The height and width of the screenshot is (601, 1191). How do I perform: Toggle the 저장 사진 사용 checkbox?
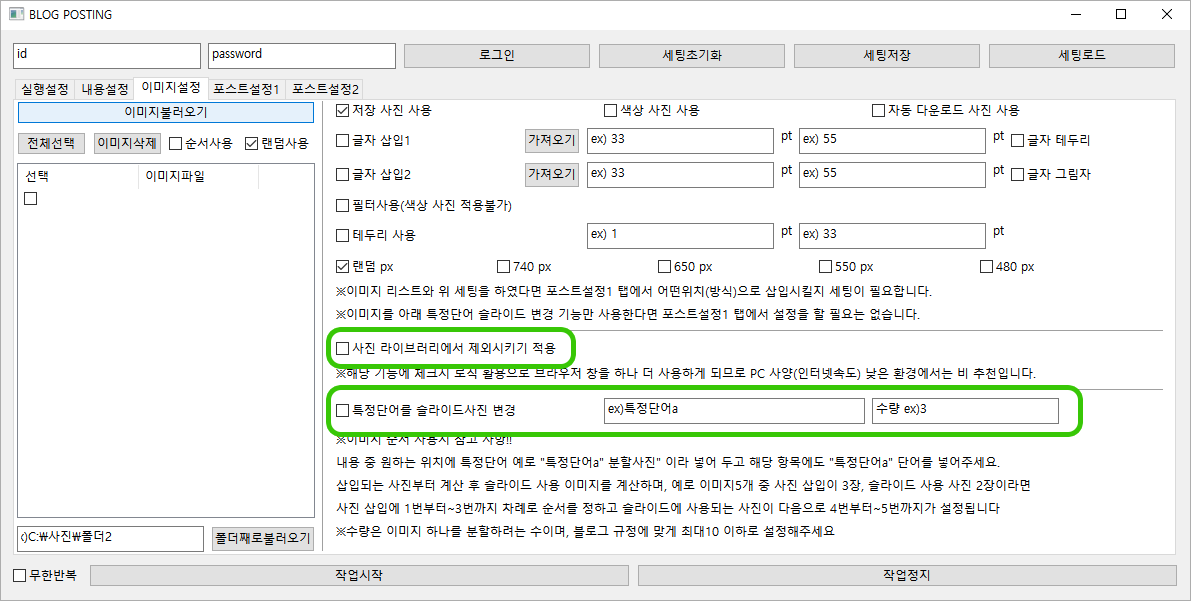pyautogui.click(x=343, y=110)
